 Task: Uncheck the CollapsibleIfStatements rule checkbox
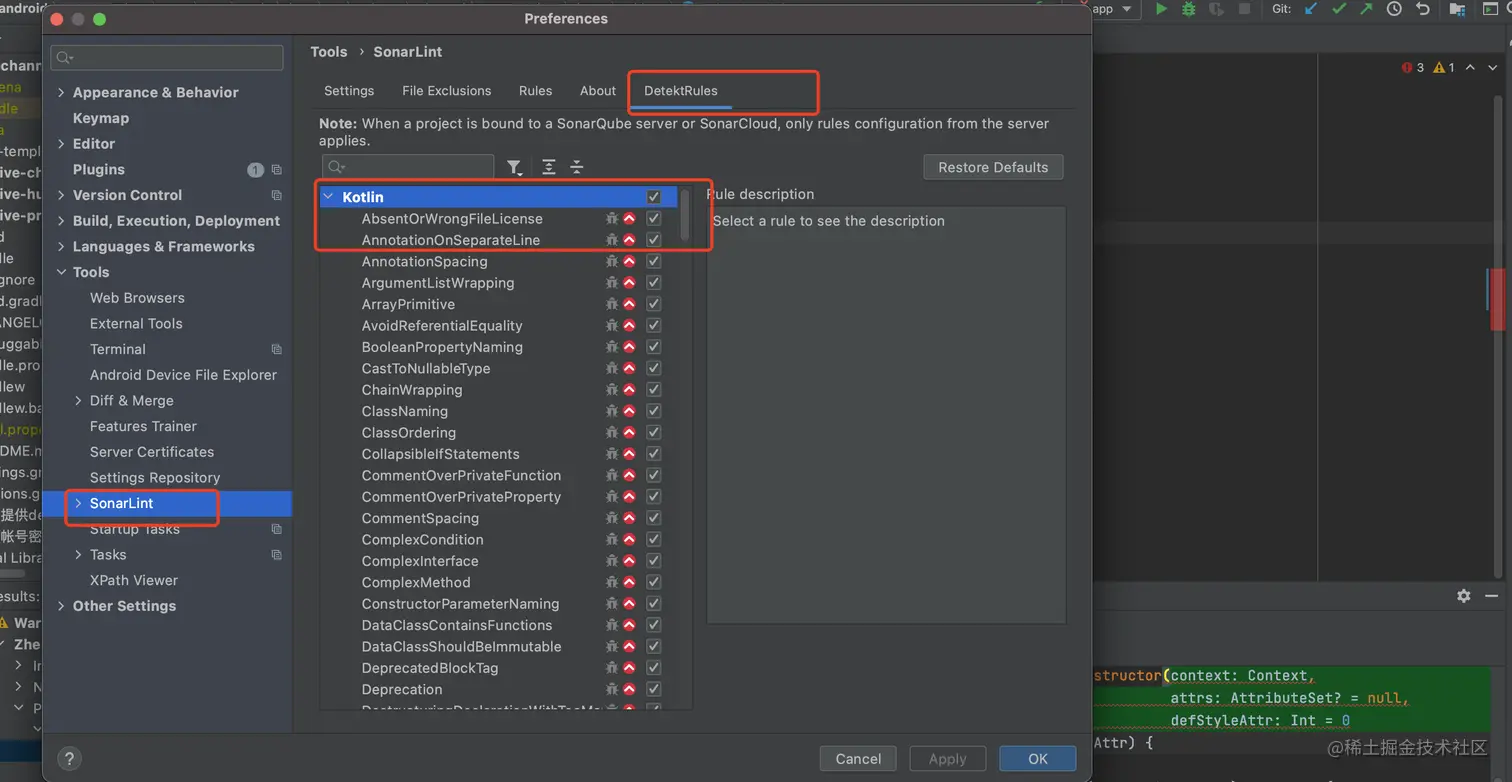(x=654, y=454)
